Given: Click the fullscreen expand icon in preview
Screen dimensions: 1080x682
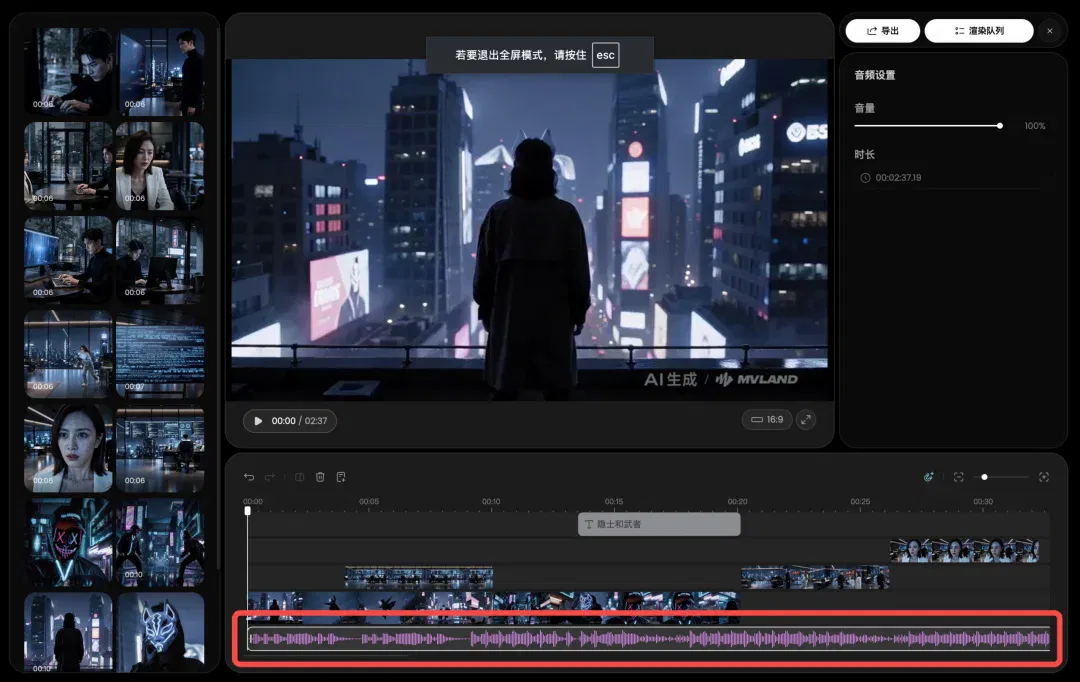Looking at the screenshot, I should [806, 420].
